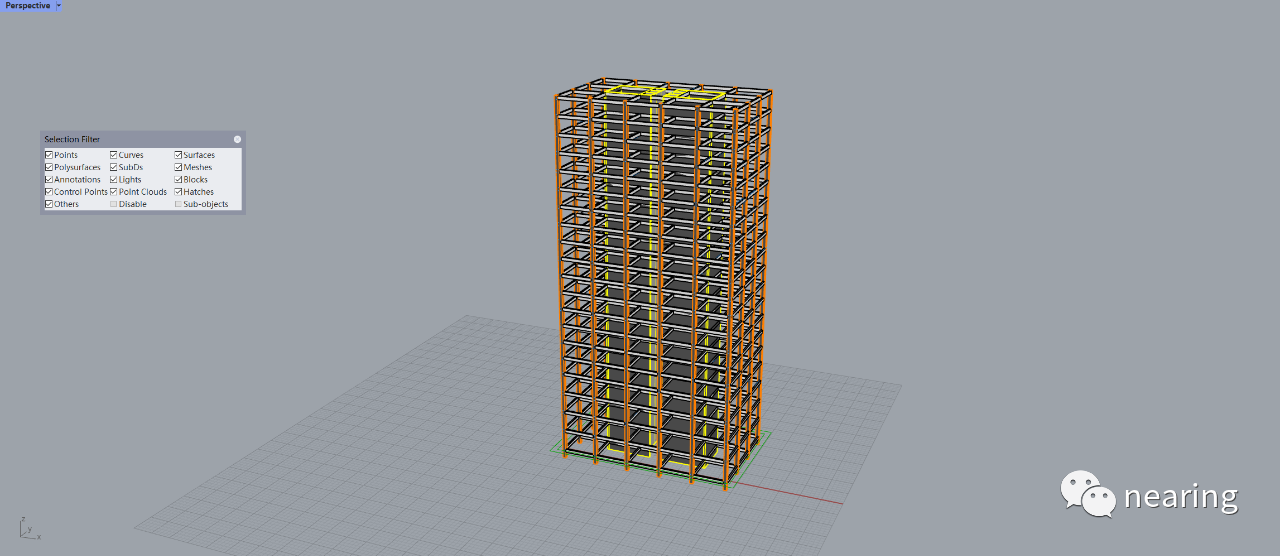Disable the Meshes selection filter

pos(178,167)
